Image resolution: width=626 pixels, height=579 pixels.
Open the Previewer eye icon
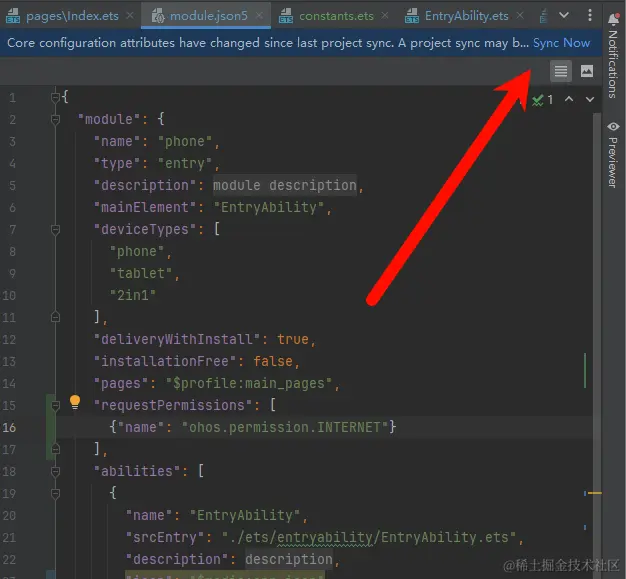pyautogui.click(x=613, y=127)
